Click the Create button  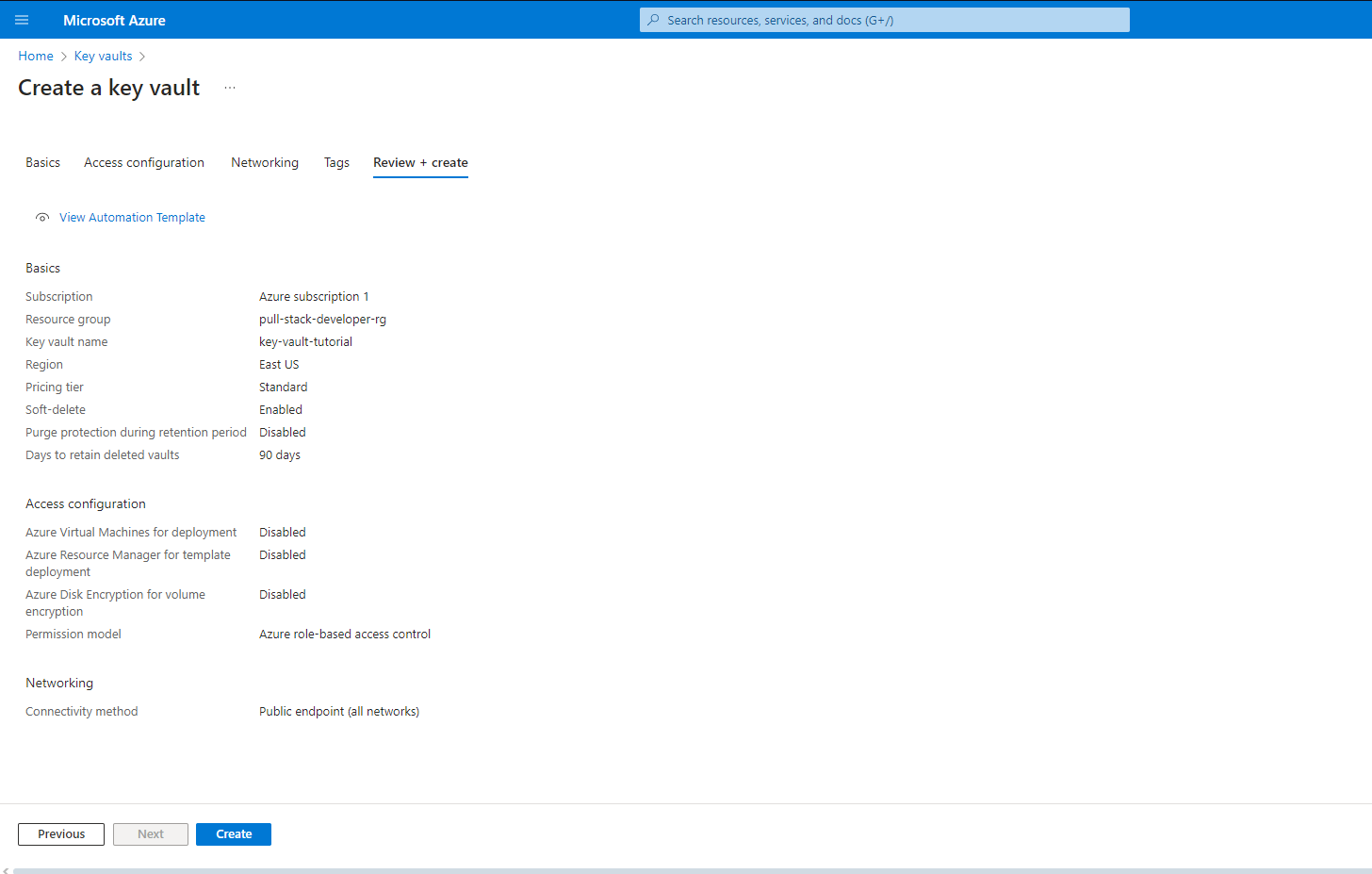pos(234,834)
